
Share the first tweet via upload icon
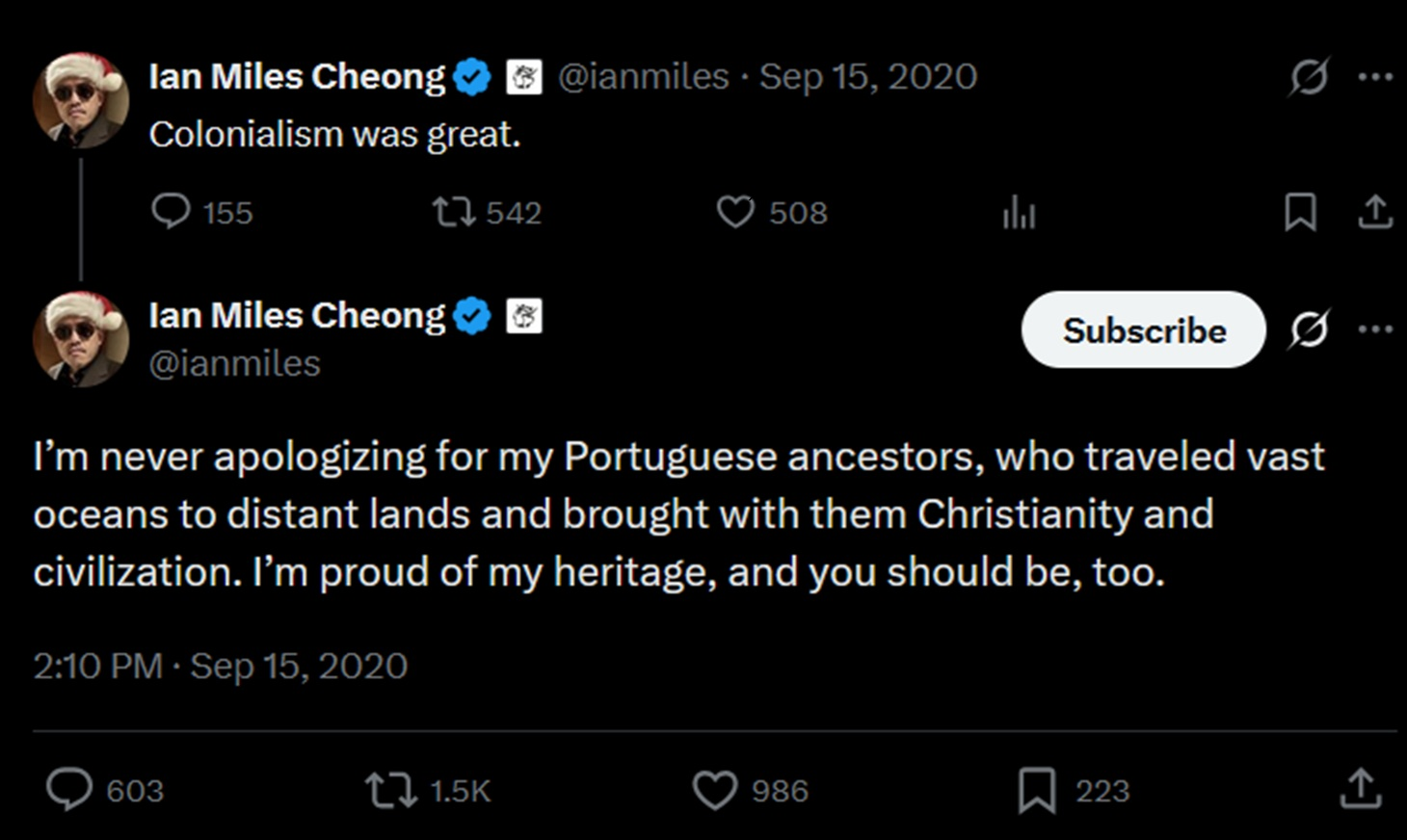pyautogui.click(x=1375, y=212)
